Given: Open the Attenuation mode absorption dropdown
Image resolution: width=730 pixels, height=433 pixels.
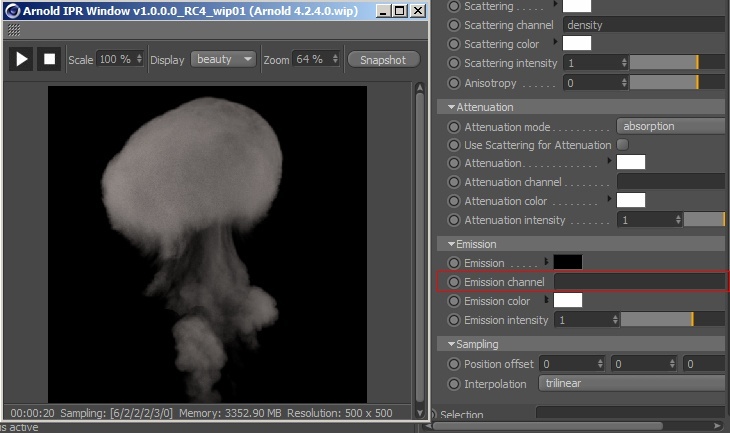Looking at the screenshot, I should [x=673, y=126].
